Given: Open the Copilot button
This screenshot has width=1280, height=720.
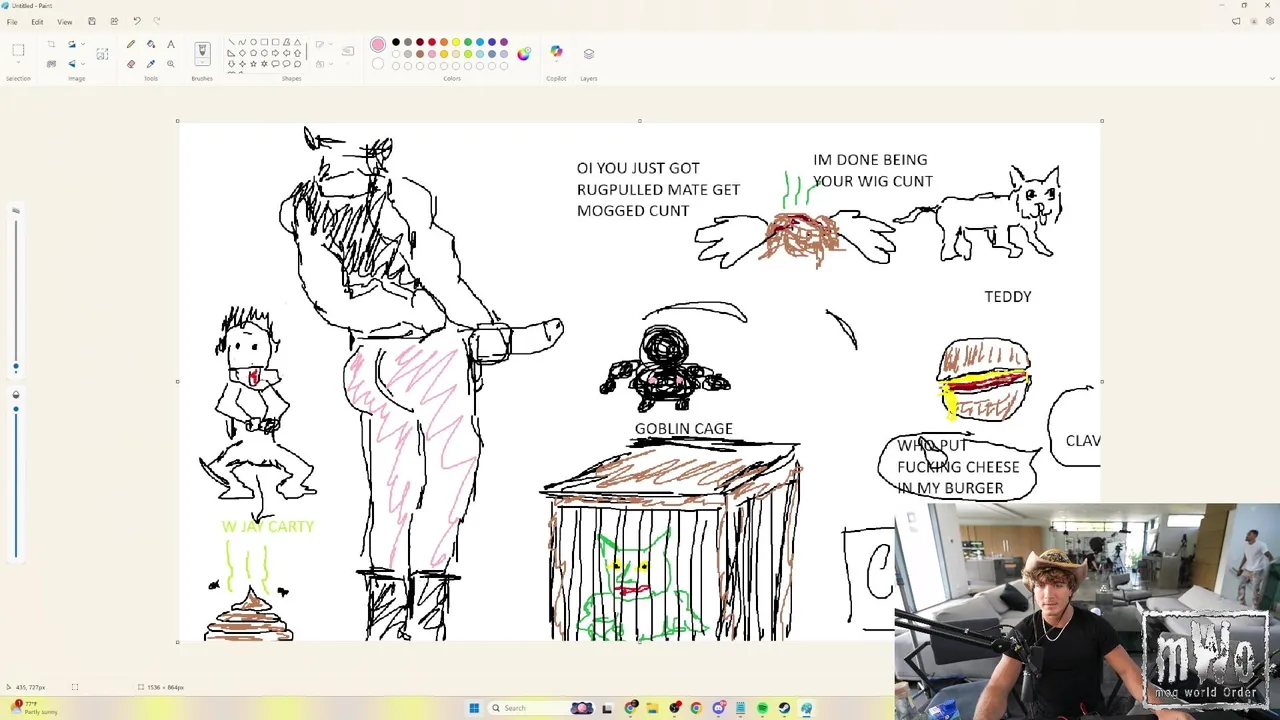Looking at the screenshot, I should click(x=556, y=52).
